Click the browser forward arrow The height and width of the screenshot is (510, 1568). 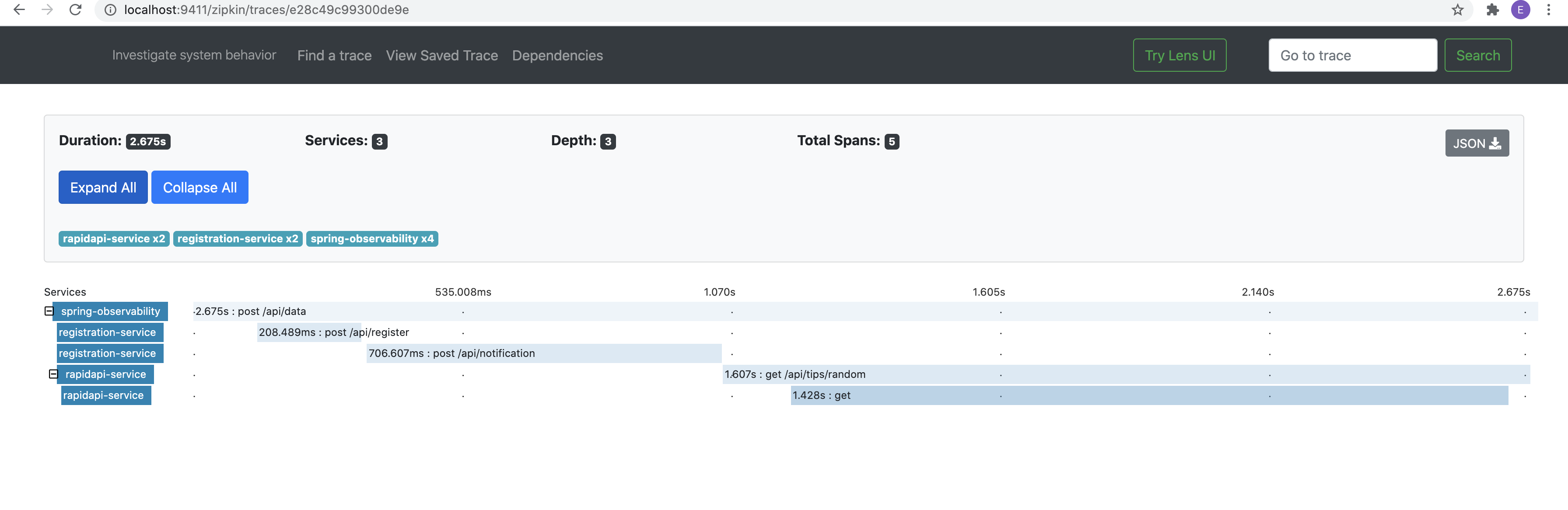tap(47, 10)
